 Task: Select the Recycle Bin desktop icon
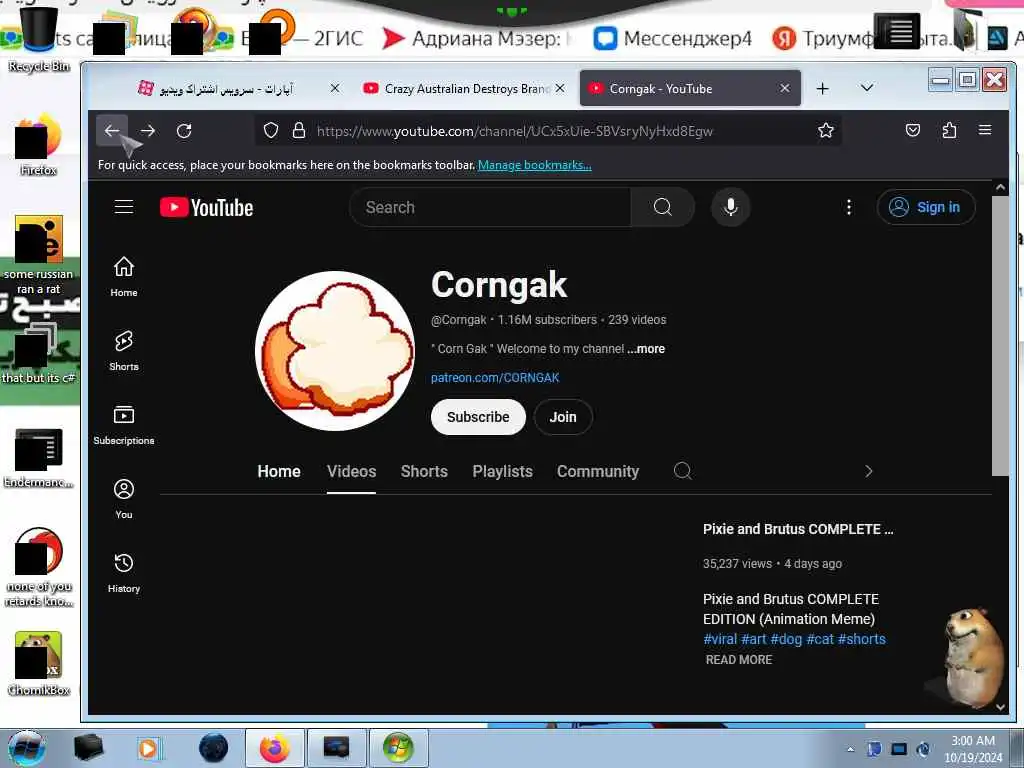point(39,39)
